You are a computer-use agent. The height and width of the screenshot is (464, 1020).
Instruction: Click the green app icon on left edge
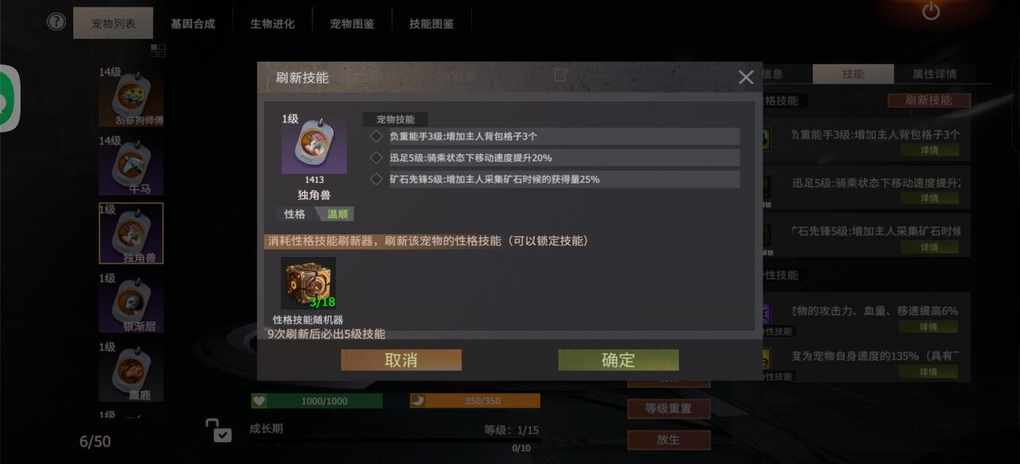point(10,98)
